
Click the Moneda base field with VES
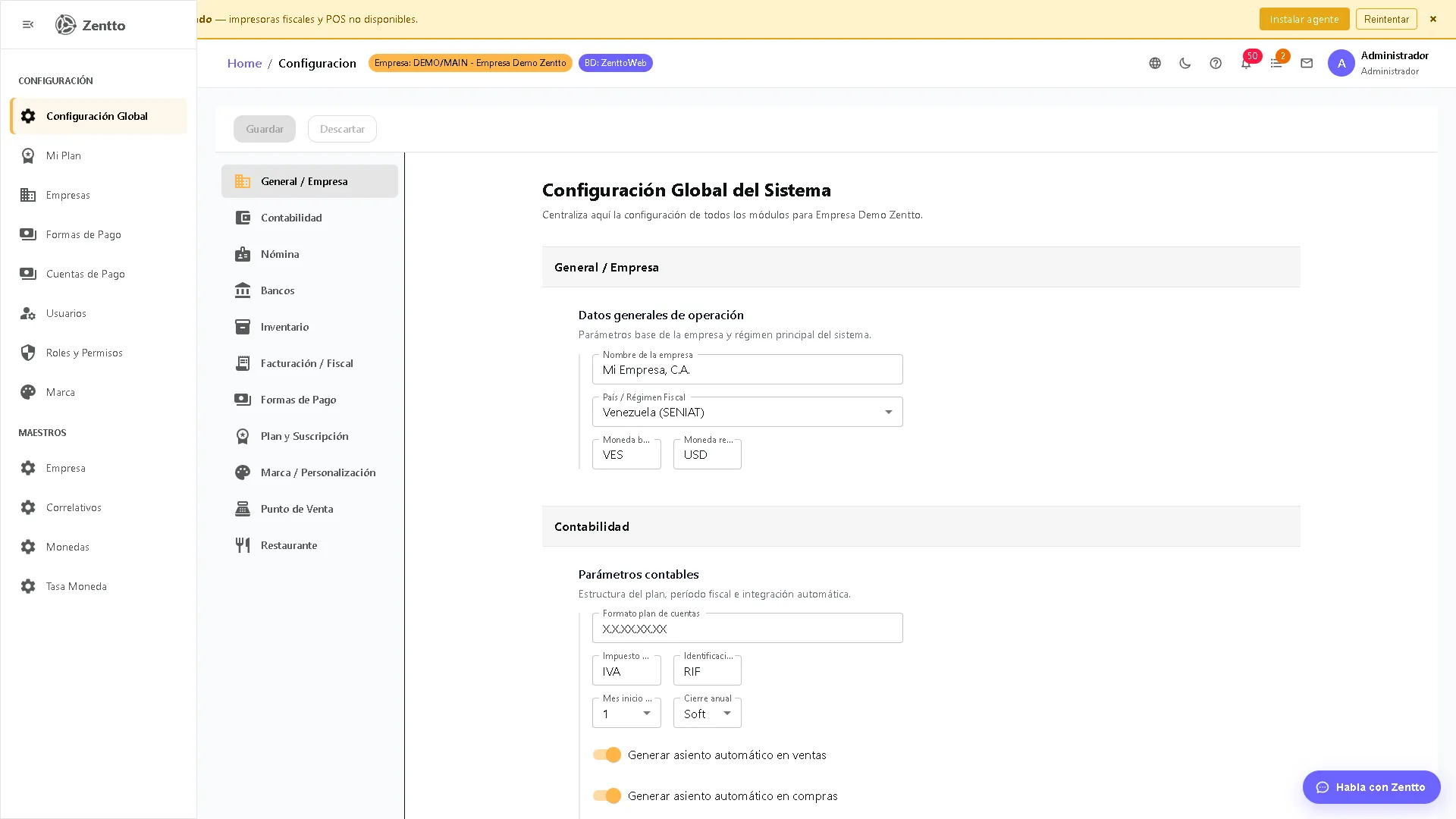626,454
